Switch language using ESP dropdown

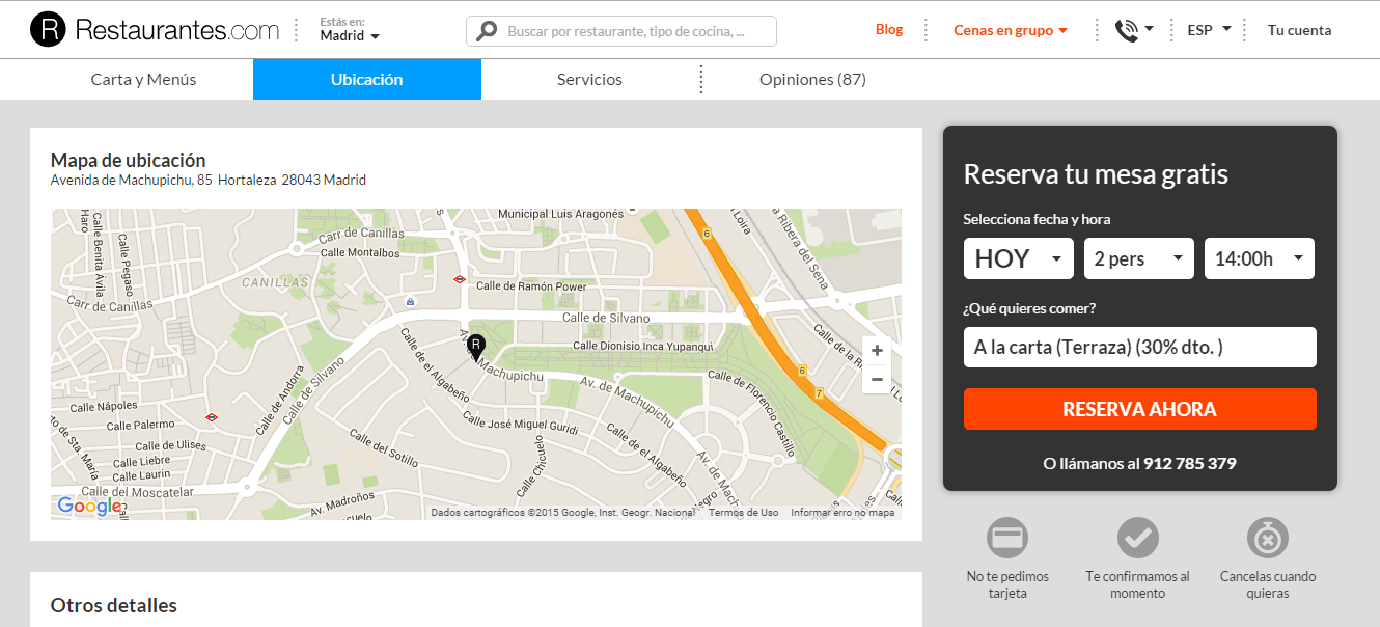(1208, 30)
